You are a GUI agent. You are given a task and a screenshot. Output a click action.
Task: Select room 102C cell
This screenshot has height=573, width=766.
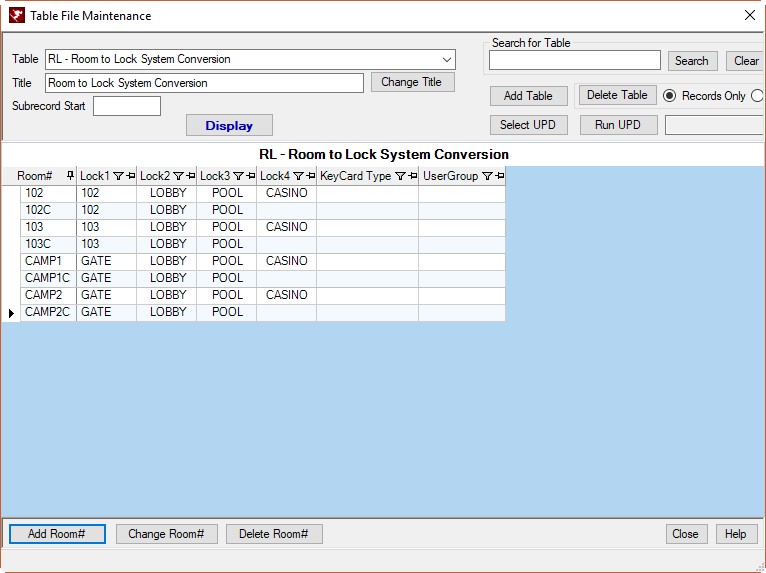point(48,211)
